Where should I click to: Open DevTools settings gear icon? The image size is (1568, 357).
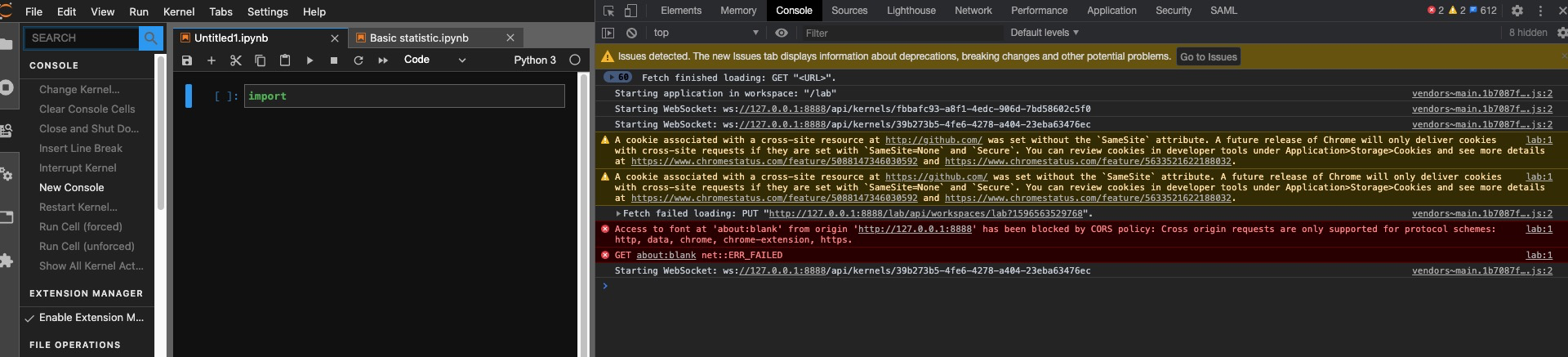pyautogui.click(x=1517, y=11)
